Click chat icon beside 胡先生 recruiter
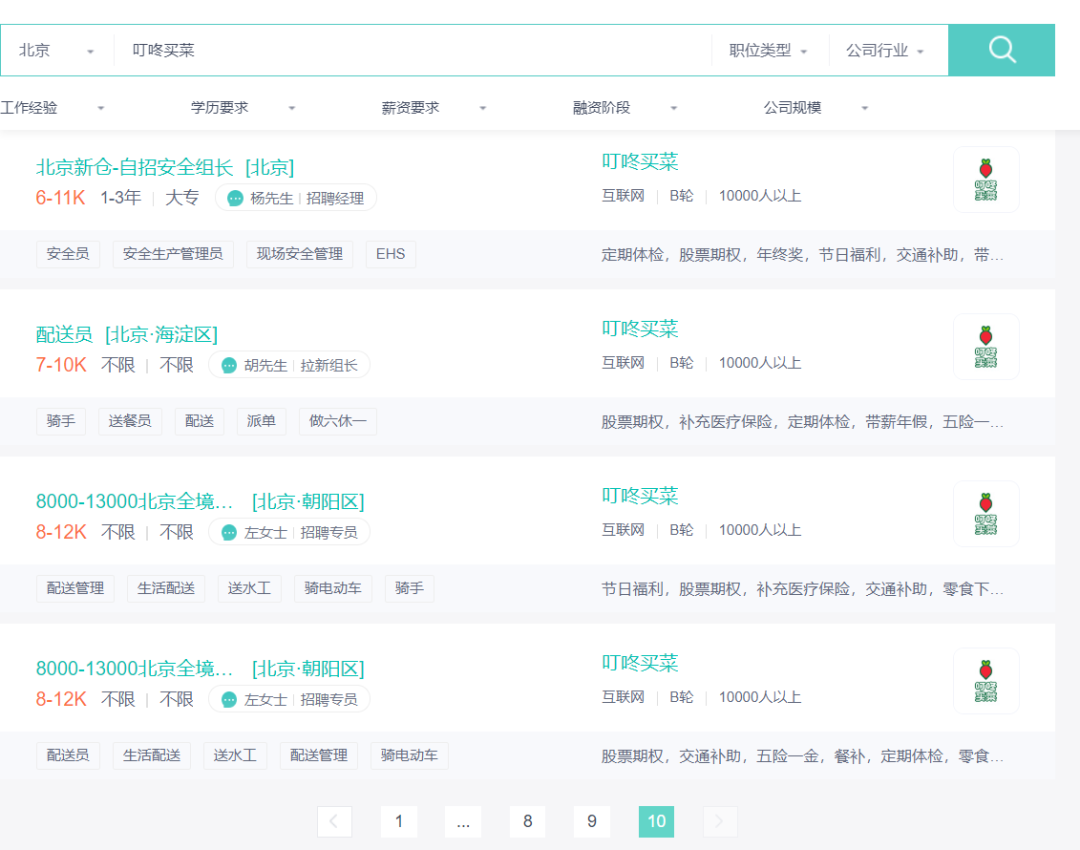The height and width of the screenshot is (850, 1080). point(229,365)
